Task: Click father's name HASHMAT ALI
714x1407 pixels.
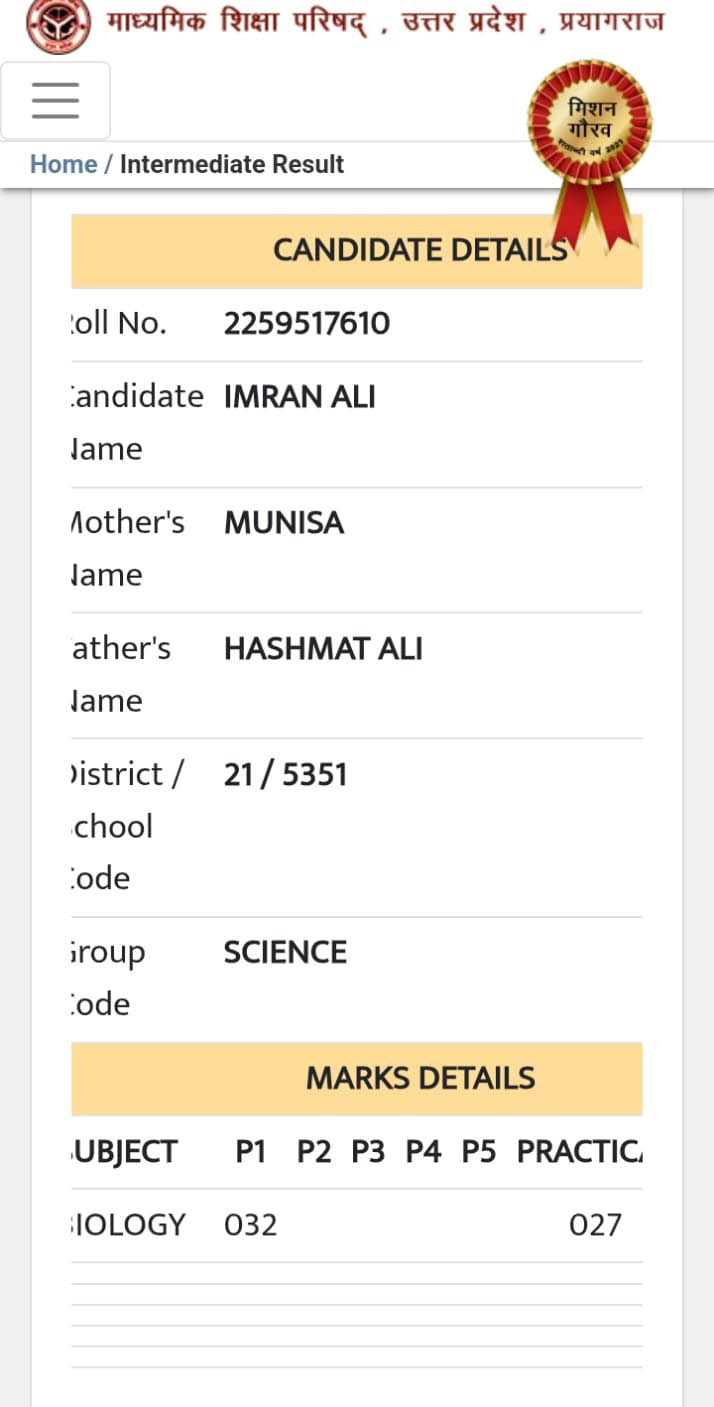Action: tap(323, 649)
